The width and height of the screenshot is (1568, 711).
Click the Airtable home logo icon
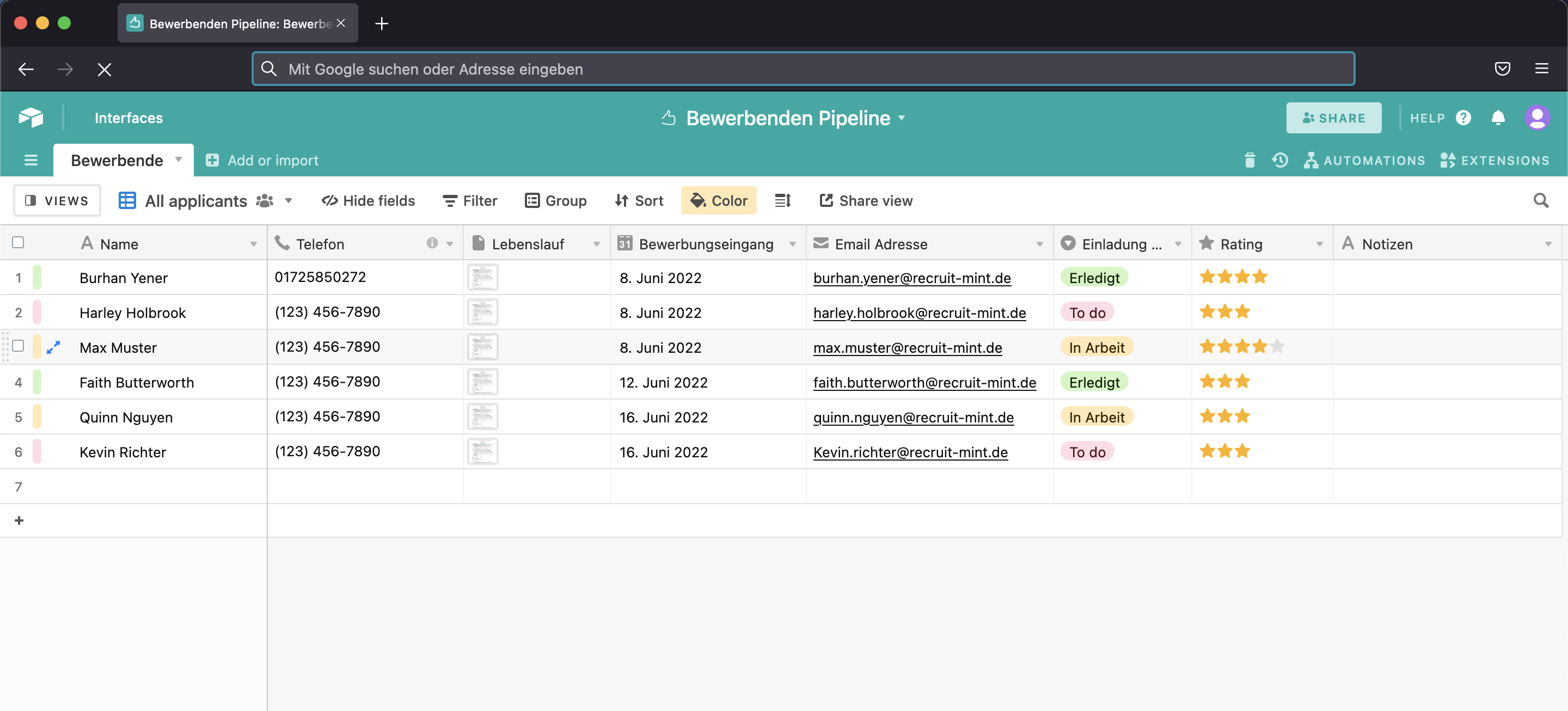tap(30, 118)
